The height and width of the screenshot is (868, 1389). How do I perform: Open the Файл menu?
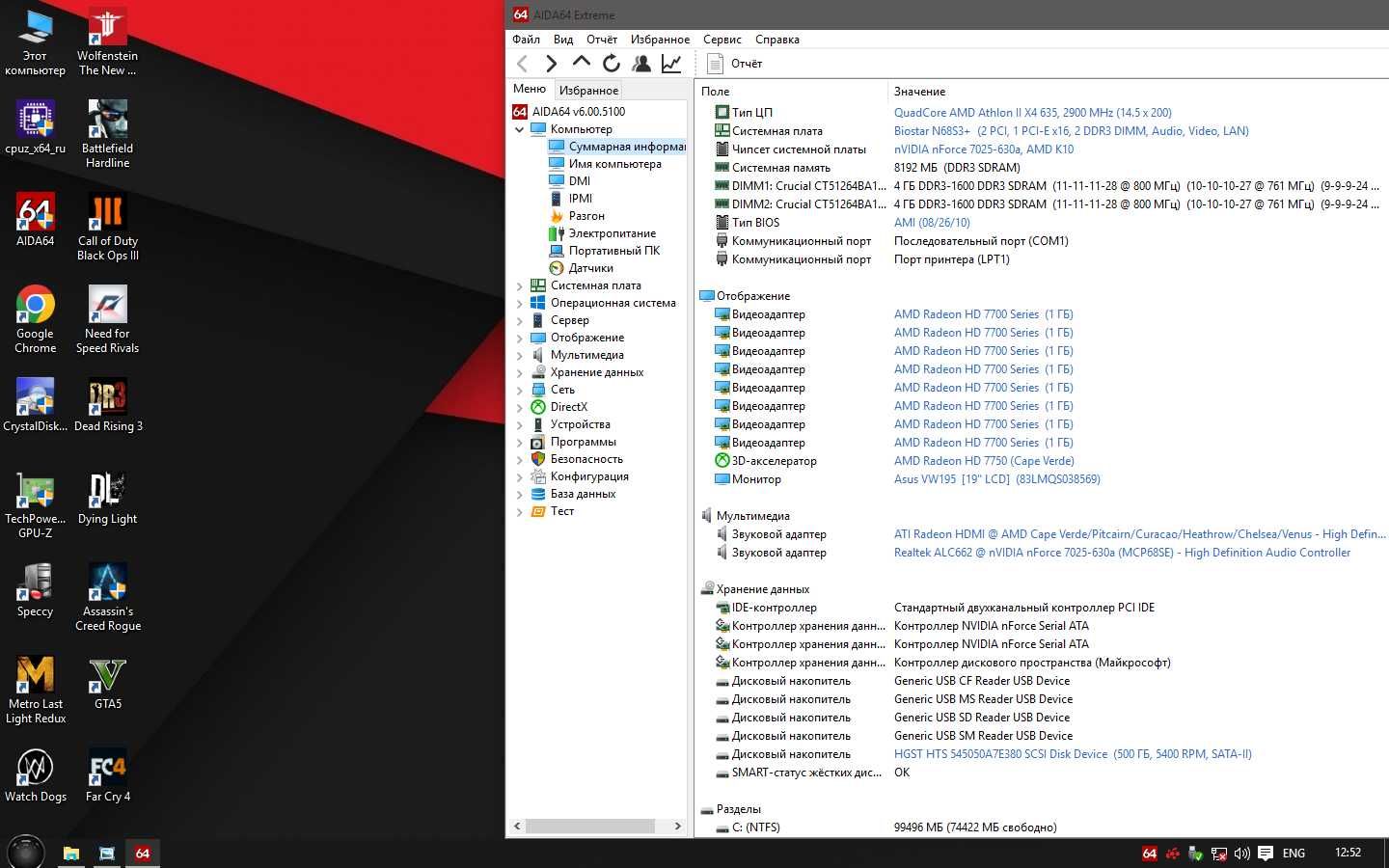[x=526, y=40]
